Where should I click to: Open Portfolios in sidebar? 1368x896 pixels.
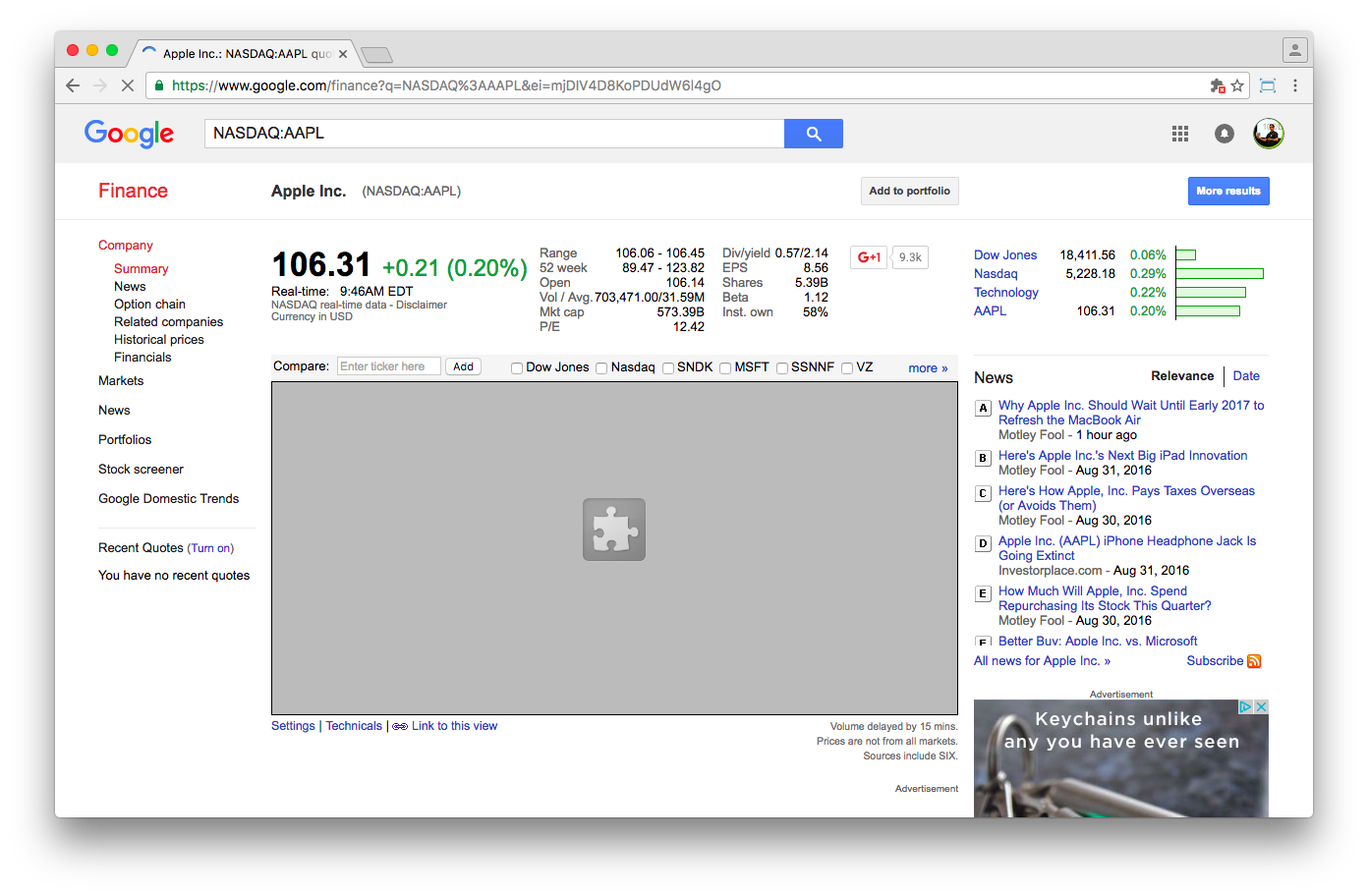click(x=125, y=440)
